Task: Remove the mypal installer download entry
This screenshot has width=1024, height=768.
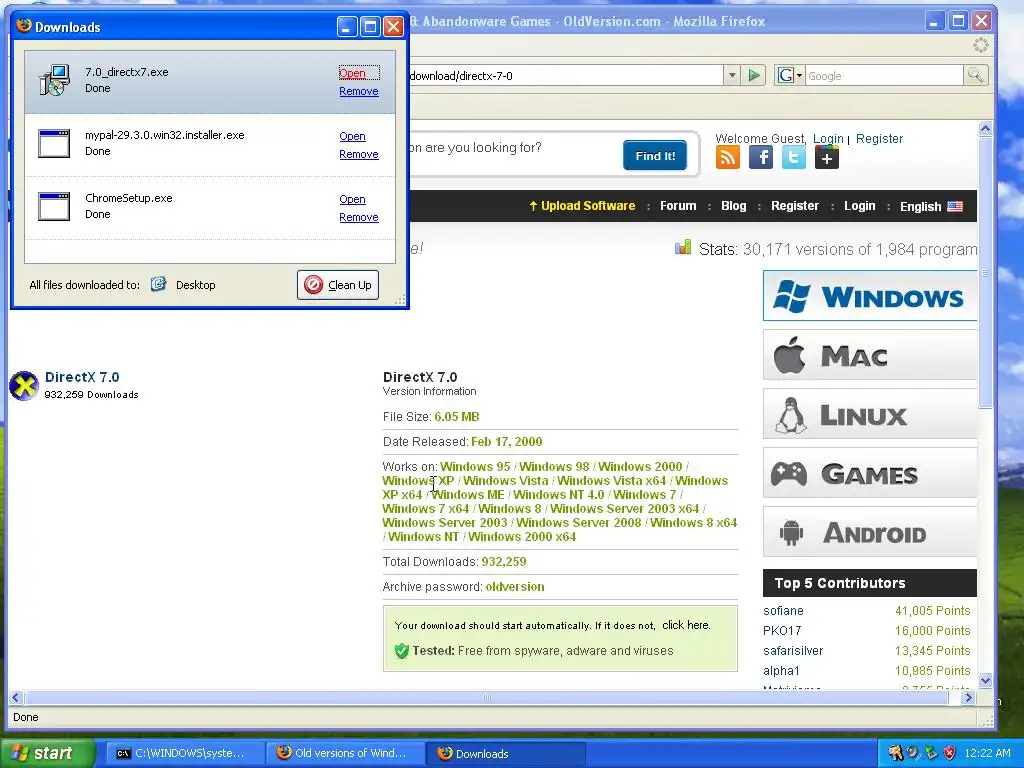Action: pos(359,154)
